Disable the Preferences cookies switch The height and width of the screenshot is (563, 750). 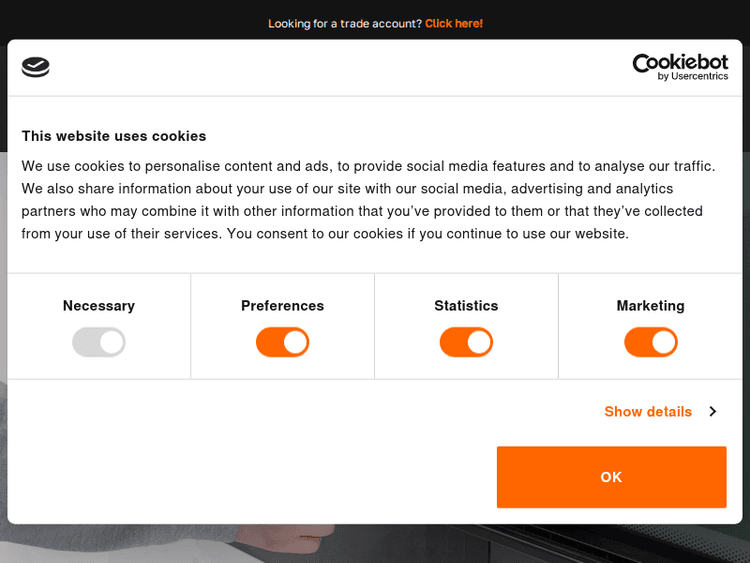tap(283, 343)
